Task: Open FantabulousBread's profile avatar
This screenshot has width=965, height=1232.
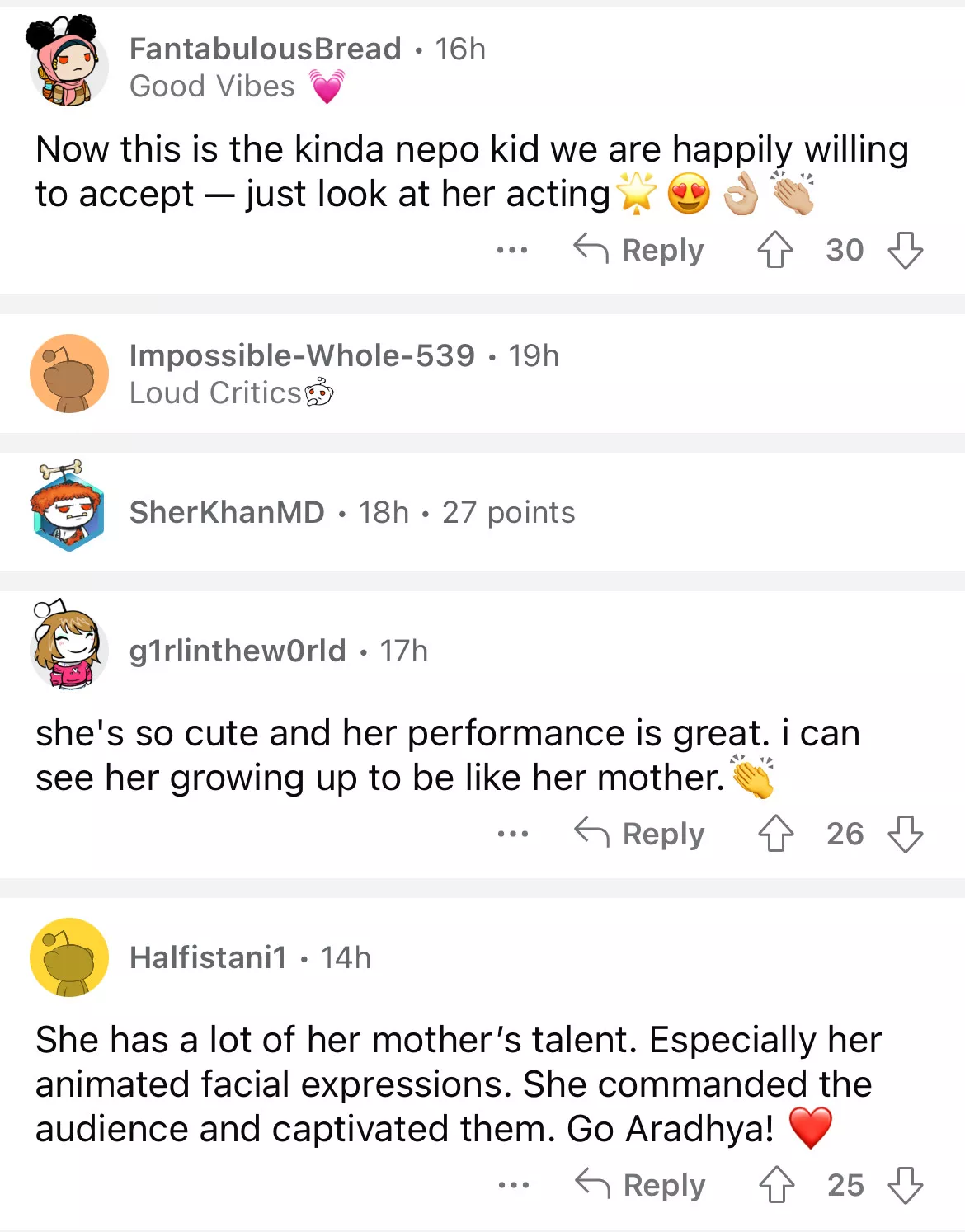Action: [x=68, y=63]
